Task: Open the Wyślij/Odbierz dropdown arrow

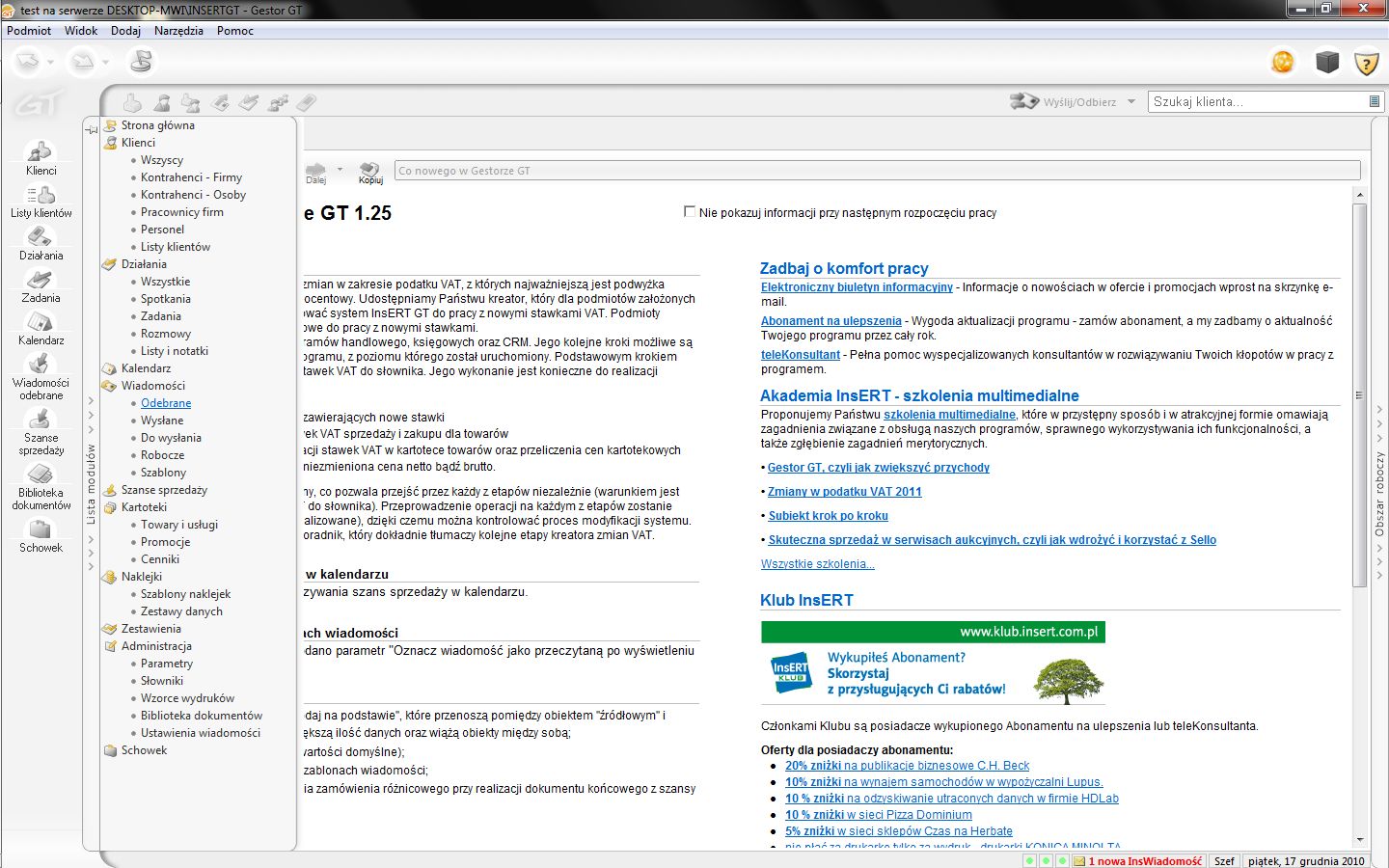Action: point(1131,101)
